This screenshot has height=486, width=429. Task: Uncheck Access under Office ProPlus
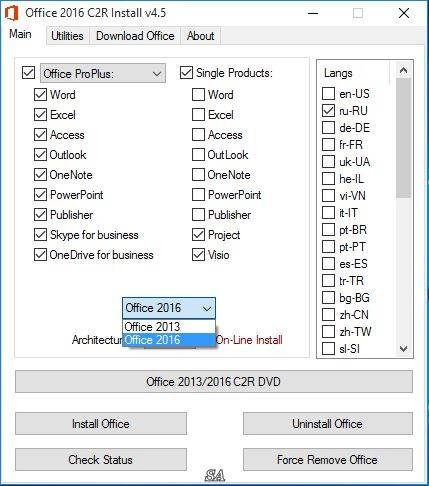click(40, 135)
